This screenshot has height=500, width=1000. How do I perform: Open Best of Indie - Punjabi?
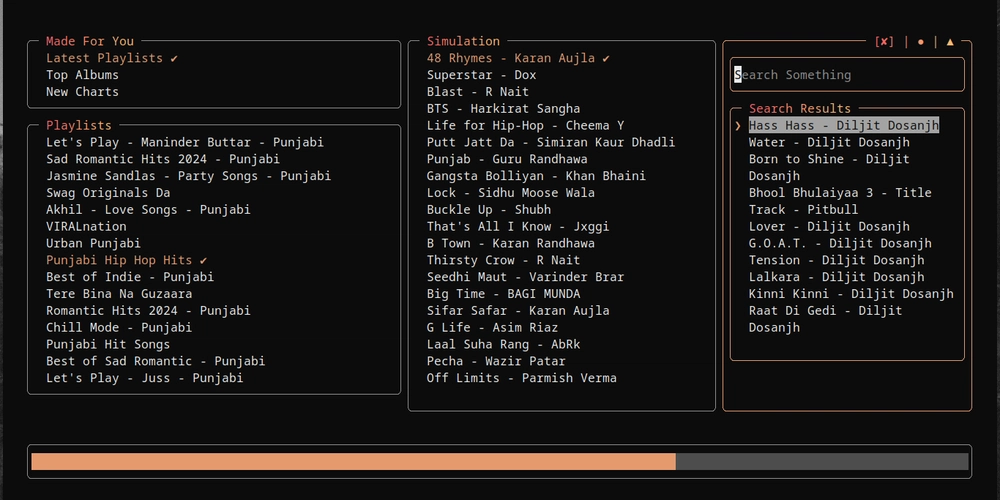[x=130, y=277]
